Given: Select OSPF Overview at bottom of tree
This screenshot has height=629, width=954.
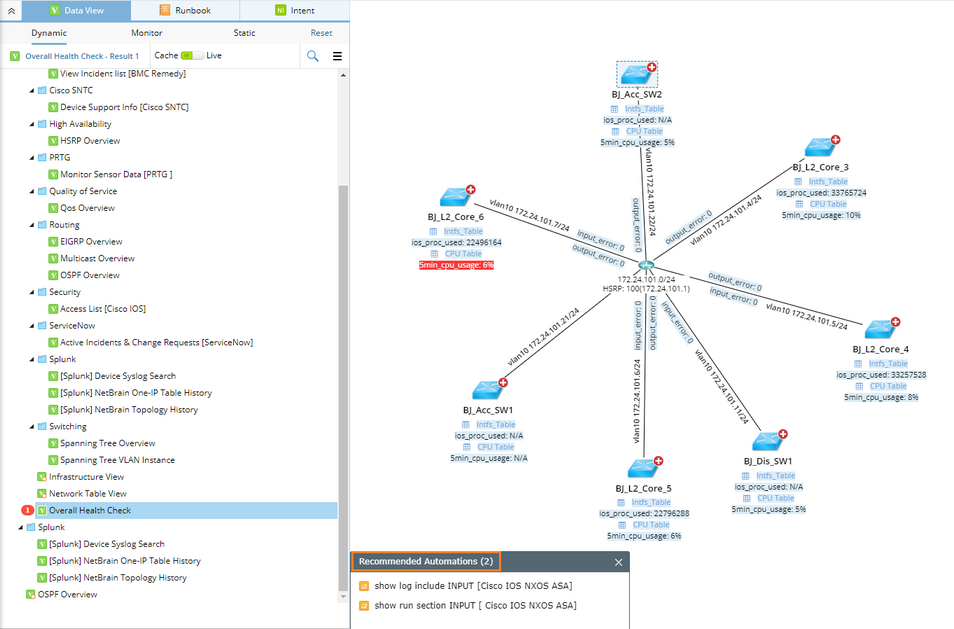Looking at the screenshot, I should click(68, 594).
